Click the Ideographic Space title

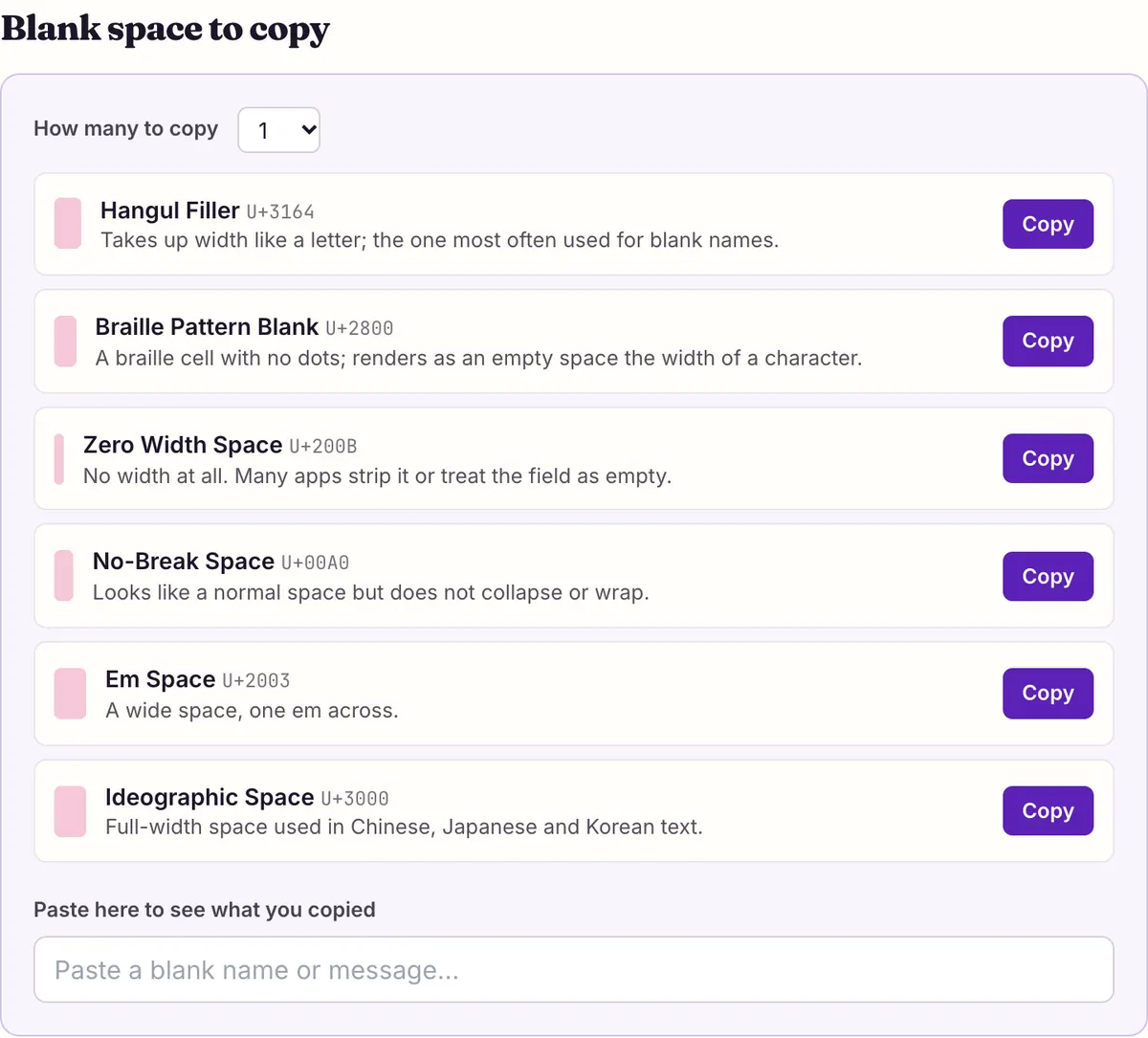coord(210,797)
